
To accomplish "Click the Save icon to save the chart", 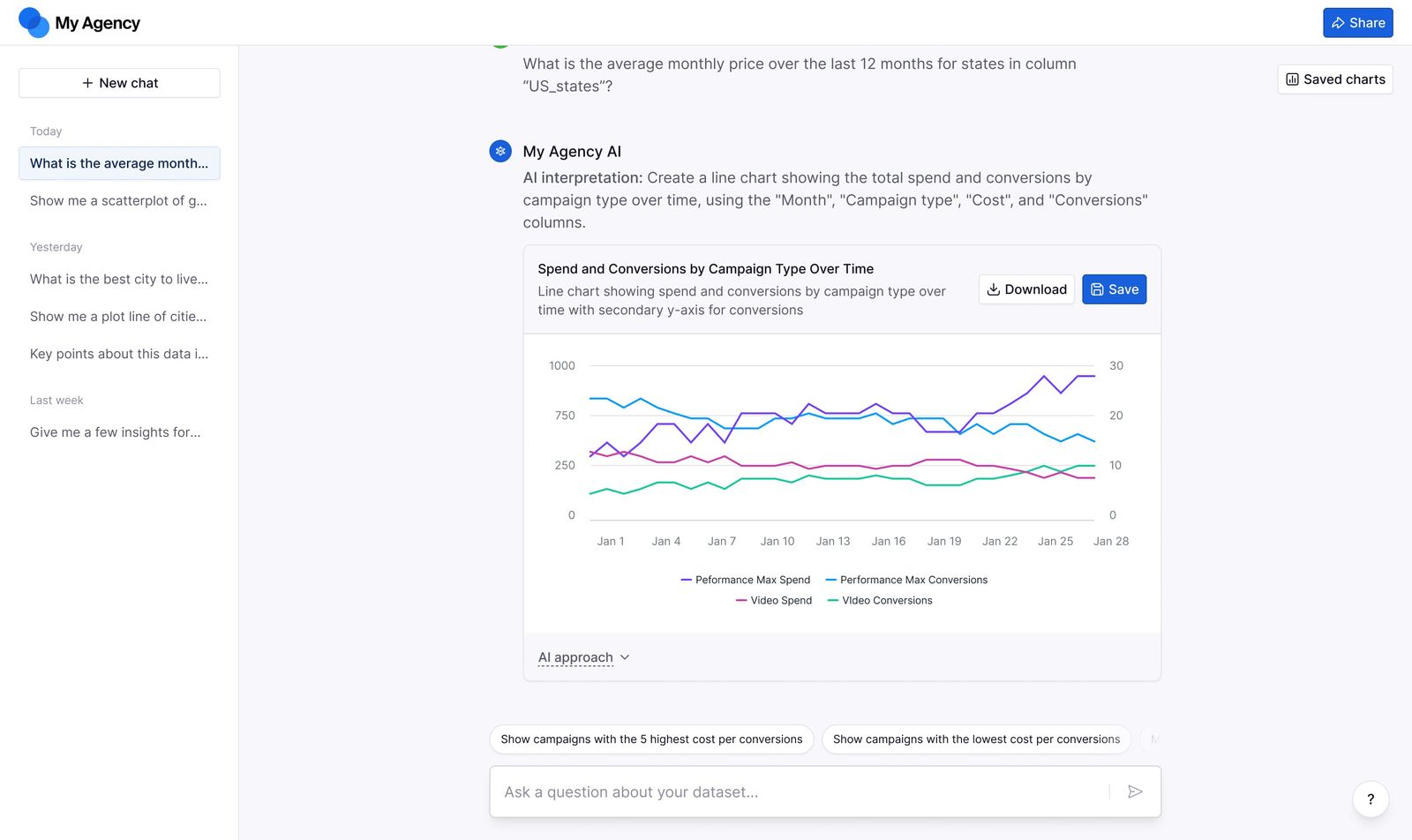I will 1097,289.
